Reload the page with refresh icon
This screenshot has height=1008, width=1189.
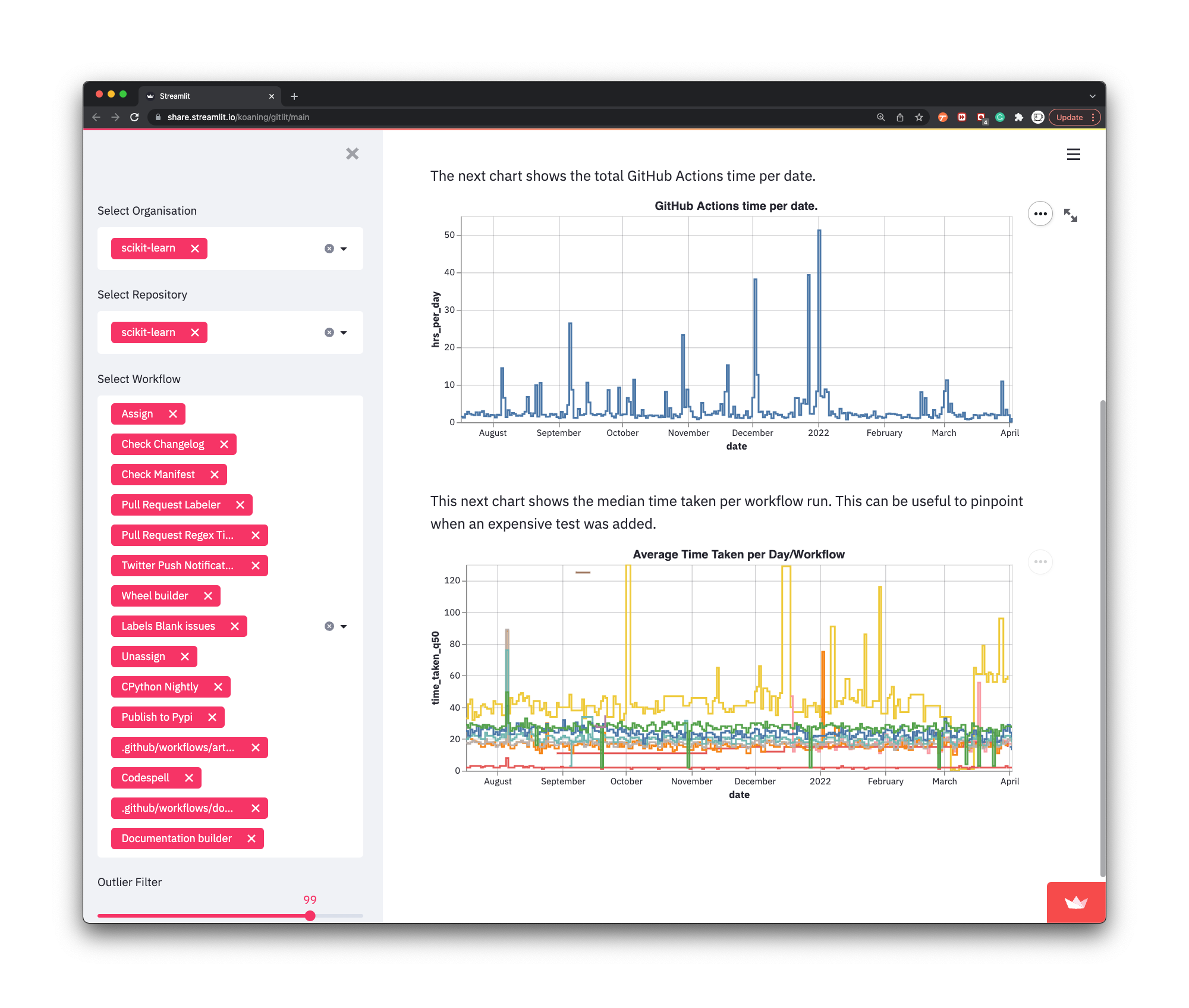(134, 117)
